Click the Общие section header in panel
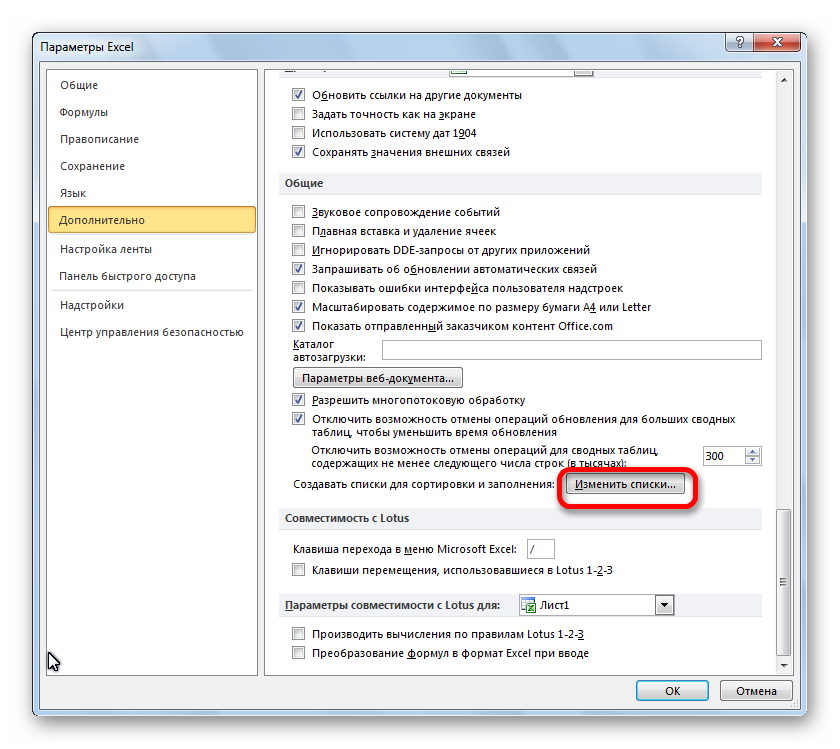The width and height of the screenshot is (840, 749). click(304, 183)
